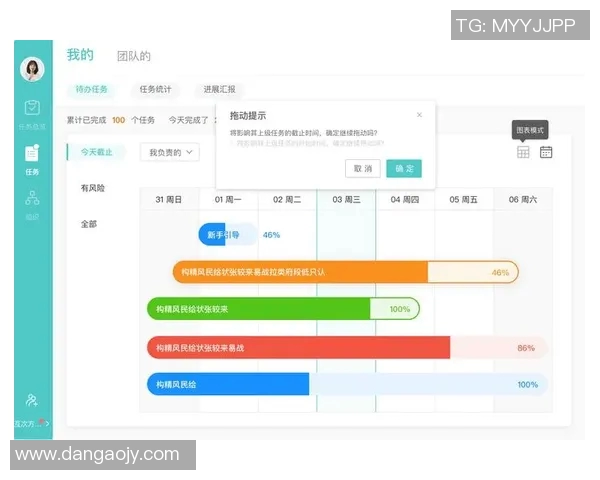Click the orange 46% task progress bar
The height and width of the screenshot is (480, 600).
coord(346,272)
